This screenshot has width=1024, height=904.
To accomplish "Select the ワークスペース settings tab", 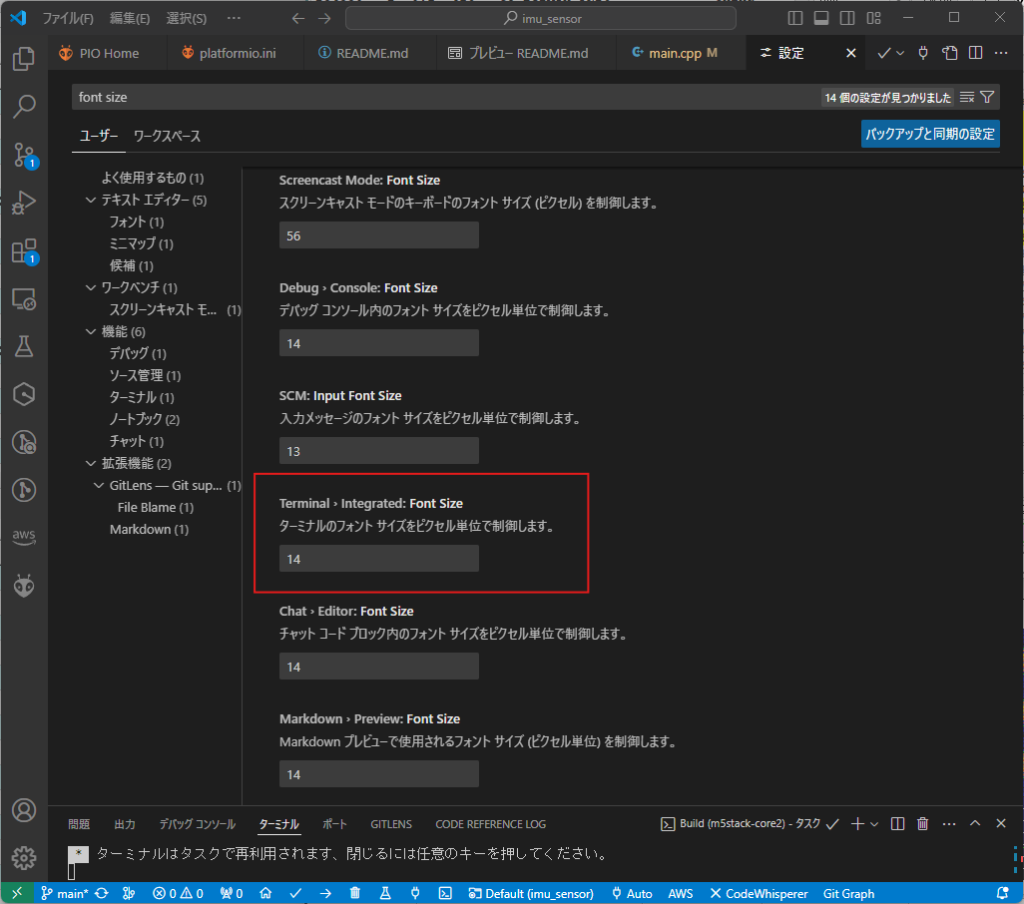I will click(167, 136).
